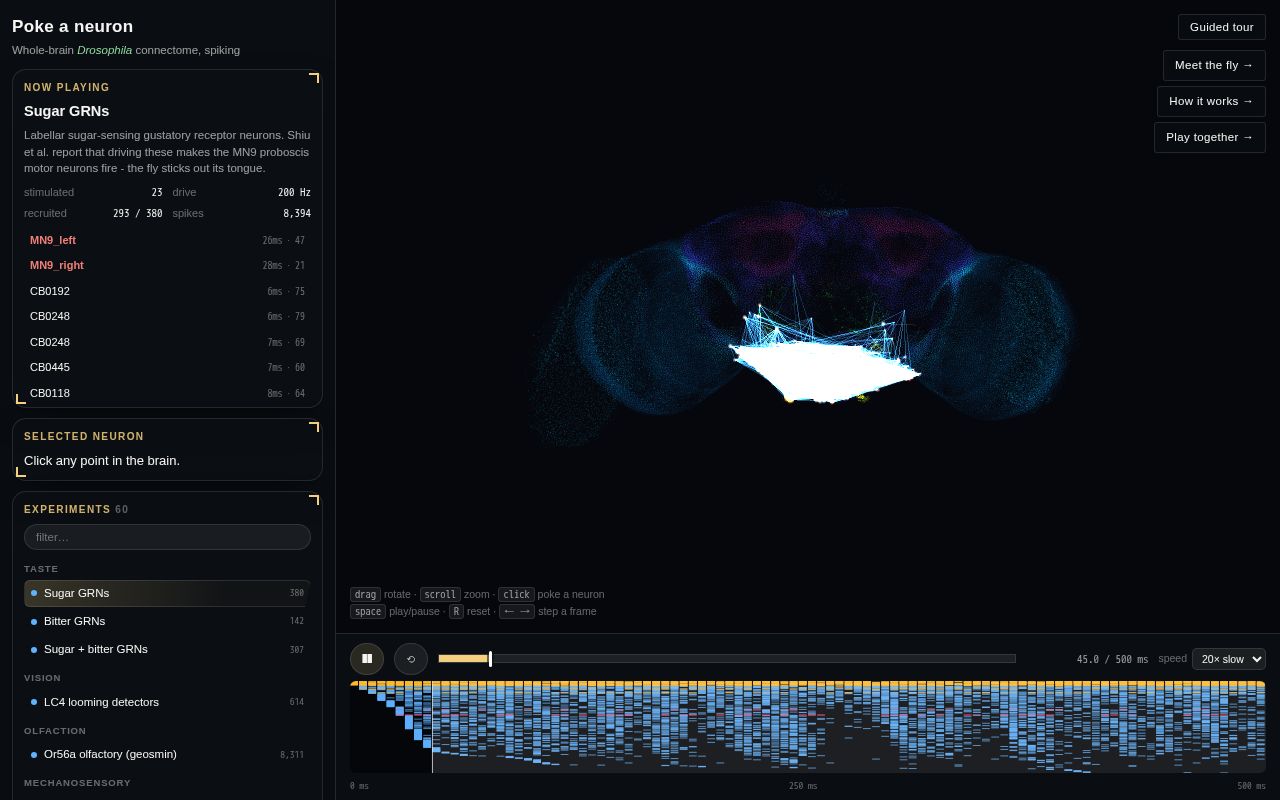
Task: Click the 200 Hz drive value
Action: (x=294, y=192)
